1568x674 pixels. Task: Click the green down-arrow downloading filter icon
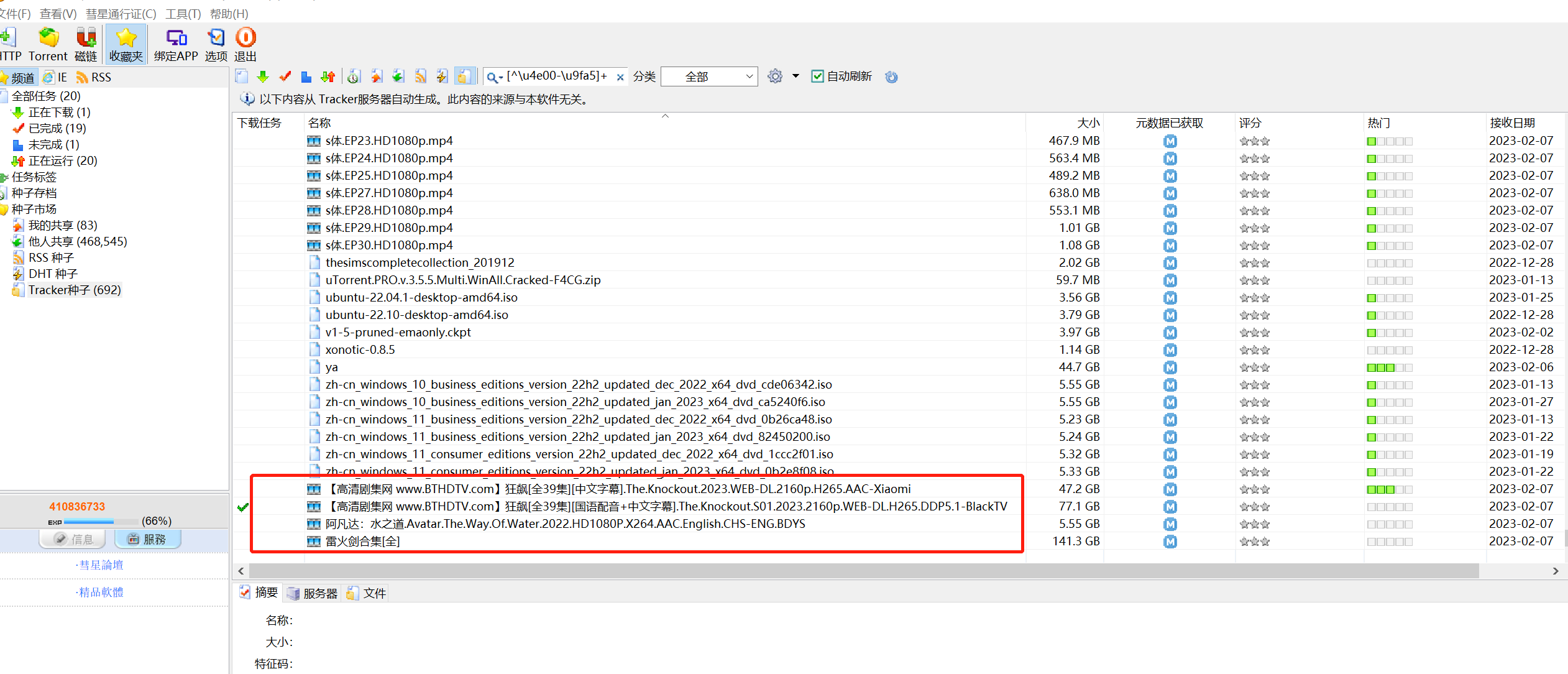(x=263, y=76)
